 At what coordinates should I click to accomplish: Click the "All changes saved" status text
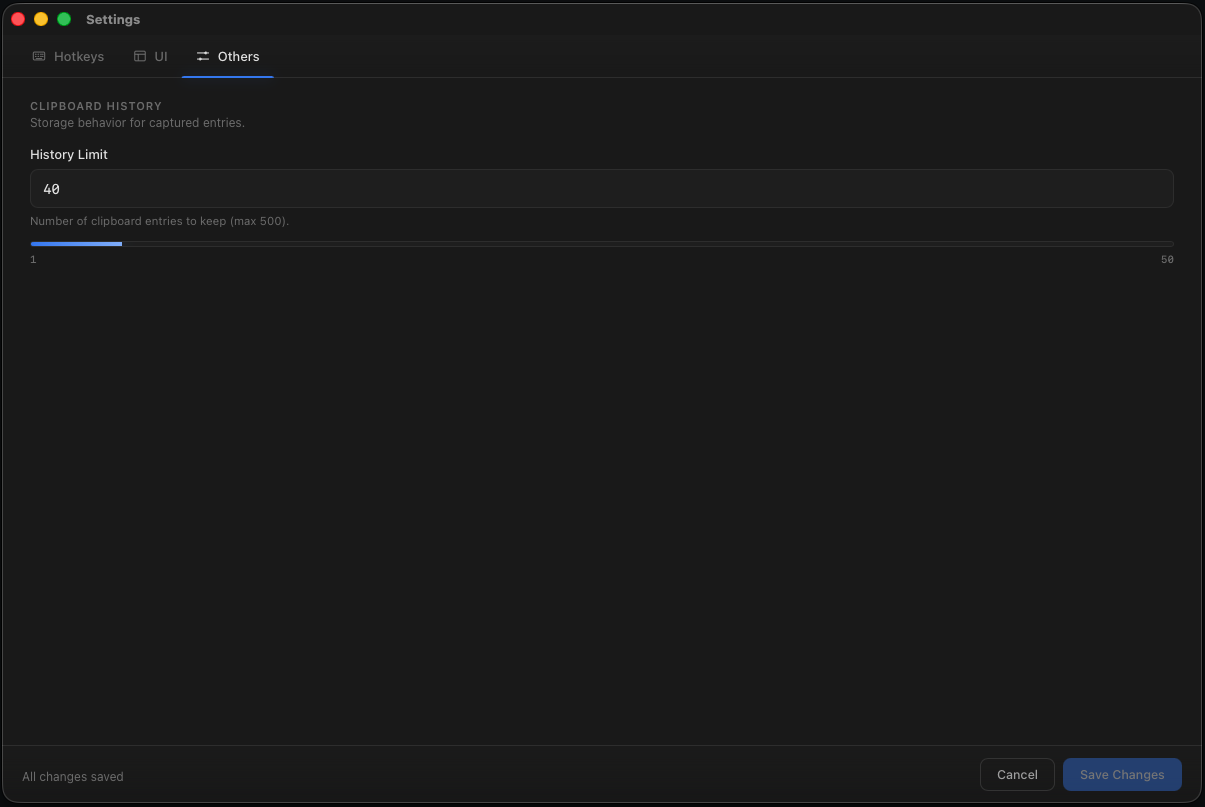tap(73, 777)
